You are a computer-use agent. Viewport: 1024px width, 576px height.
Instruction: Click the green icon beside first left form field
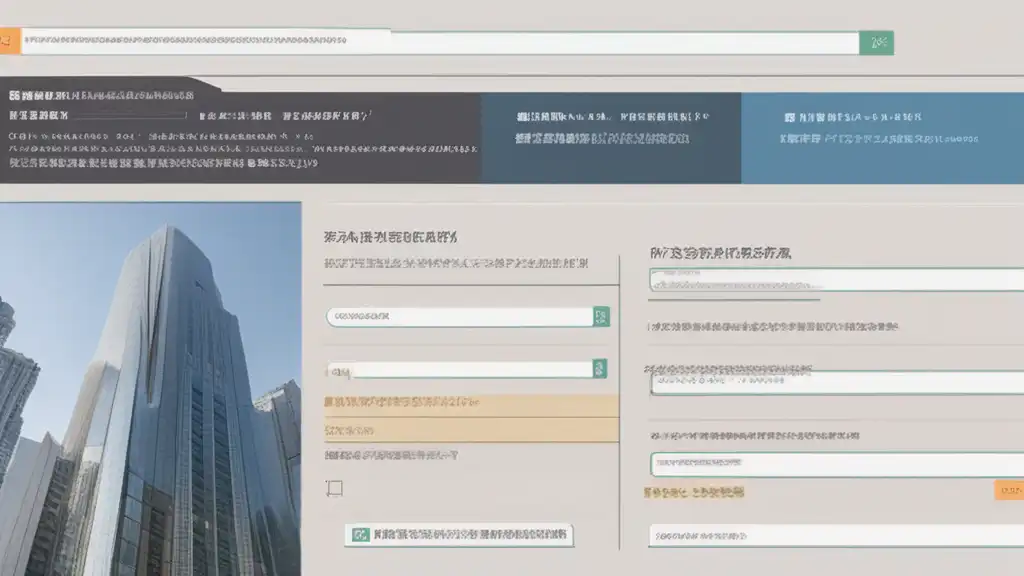601,317
